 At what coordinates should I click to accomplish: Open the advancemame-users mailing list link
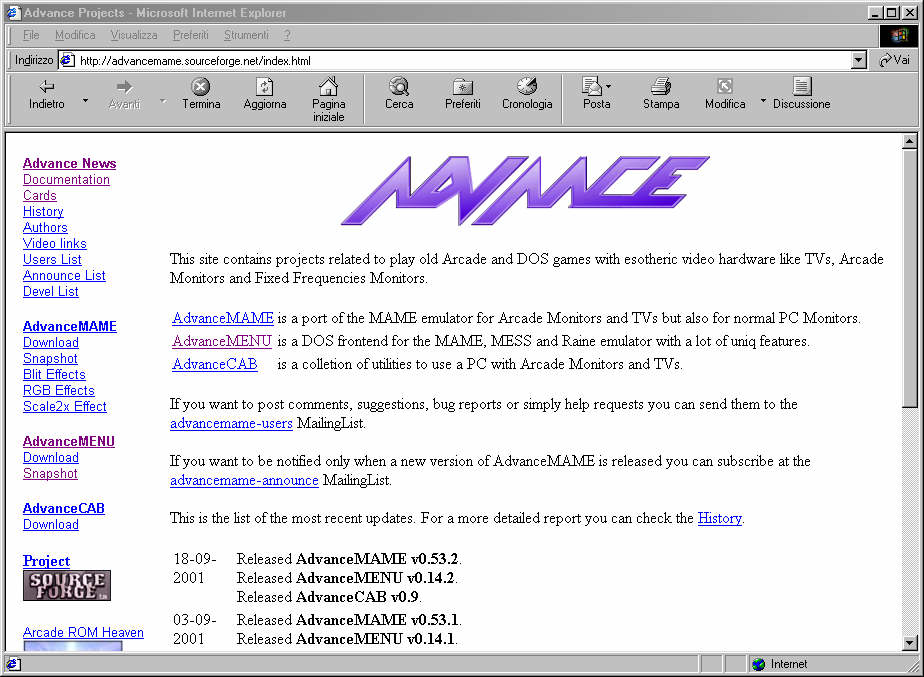click(x=231, y=423)
